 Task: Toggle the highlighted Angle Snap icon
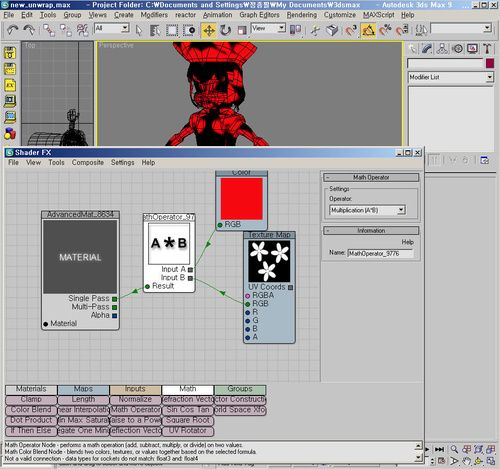pyautogui.click(x=368, y=30)
